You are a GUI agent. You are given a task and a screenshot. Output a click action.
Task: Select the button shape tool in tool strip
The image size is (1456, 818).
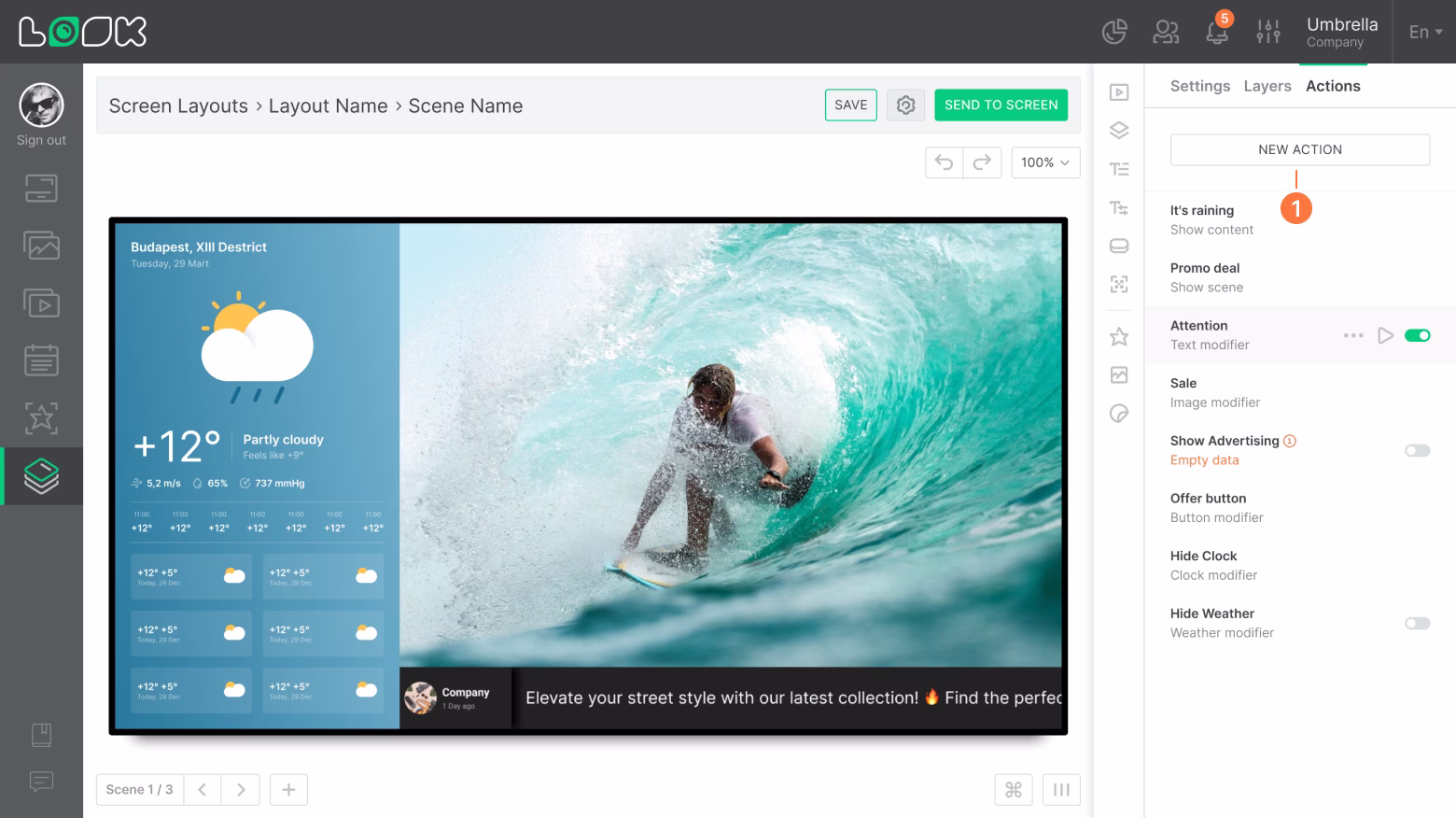click(1119, 246)
